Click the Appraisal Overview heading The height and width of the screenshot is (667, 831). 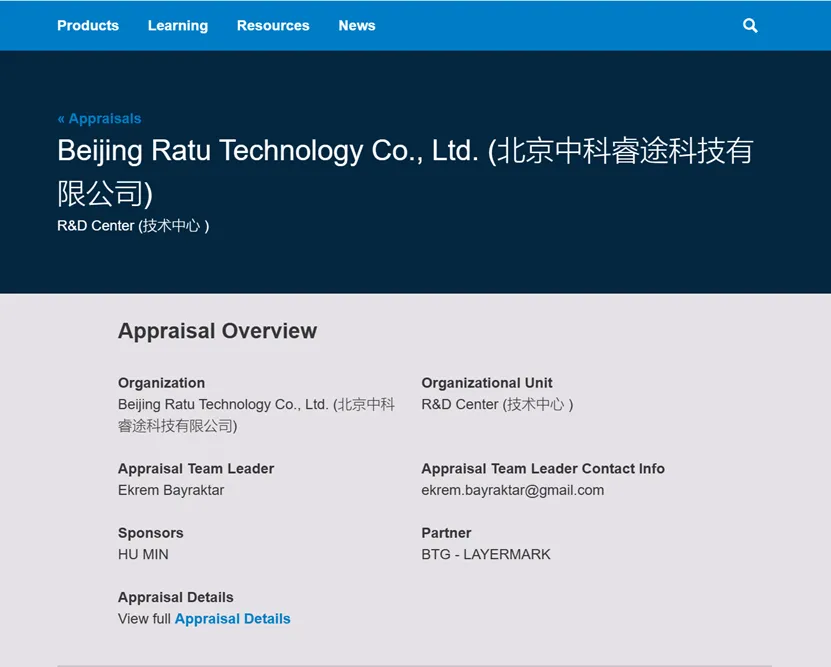pos(217,331)
